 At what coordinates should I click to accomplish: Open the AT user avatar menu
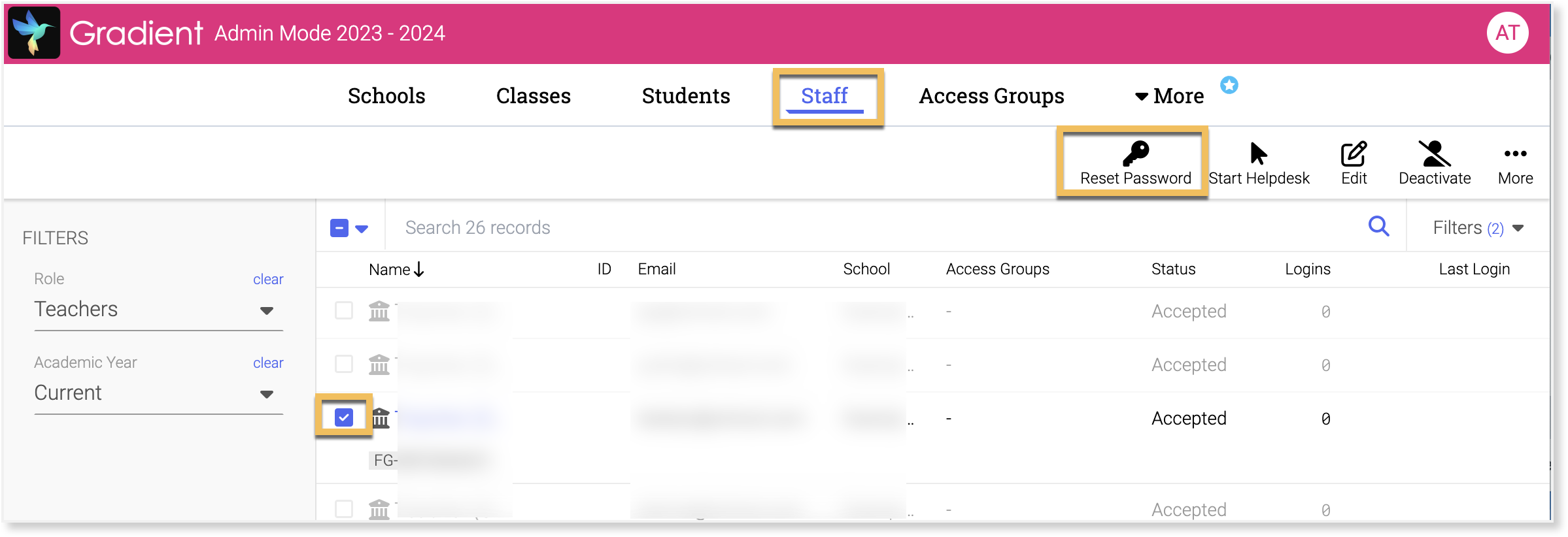coord(1507,33)
